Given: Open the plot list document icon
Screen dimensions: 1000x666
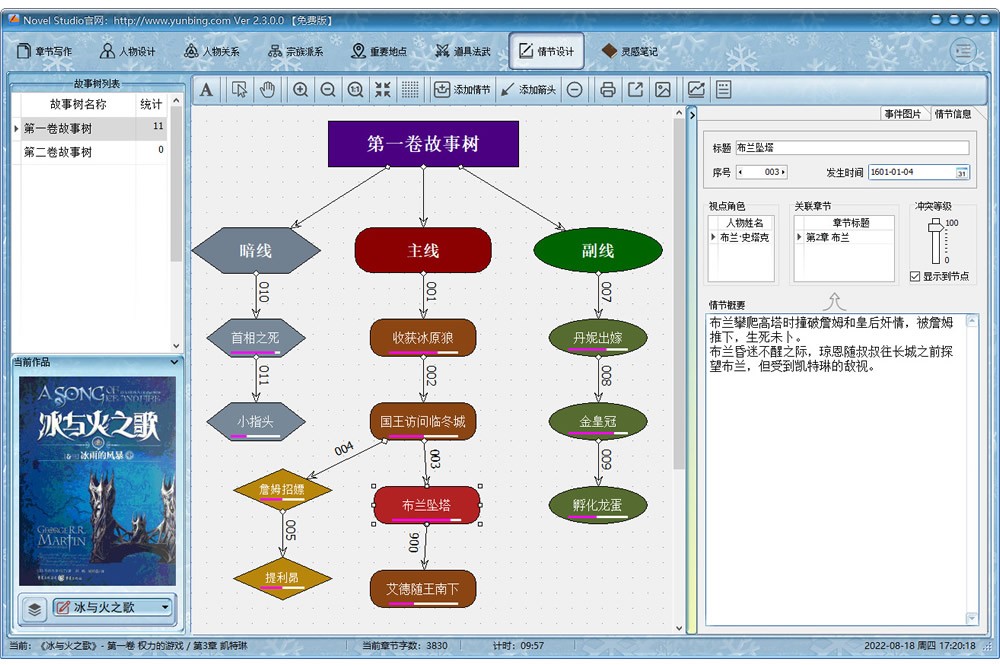Looking at the screenshot, I should coord(723,90).
